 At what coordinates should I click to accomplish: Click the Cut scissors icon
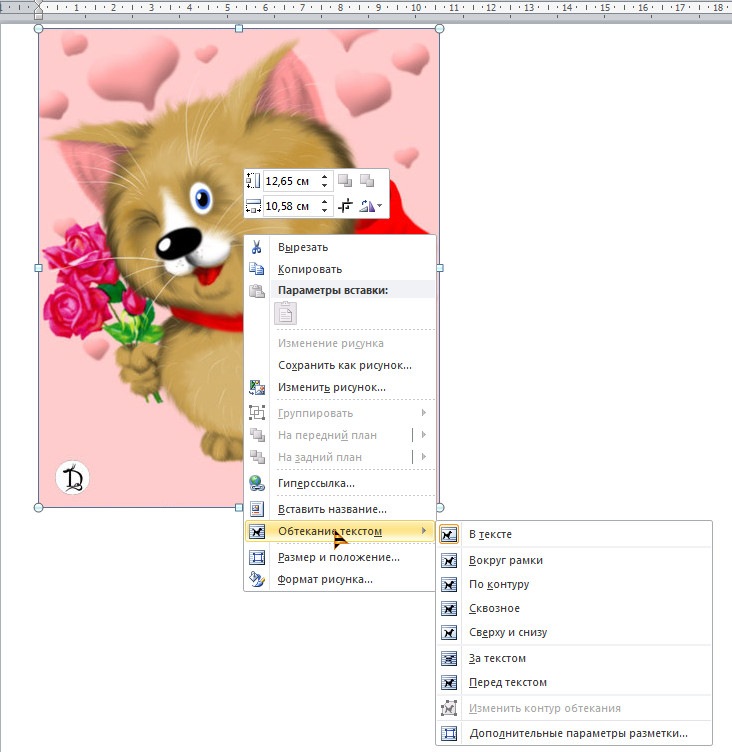coord(257,247)
